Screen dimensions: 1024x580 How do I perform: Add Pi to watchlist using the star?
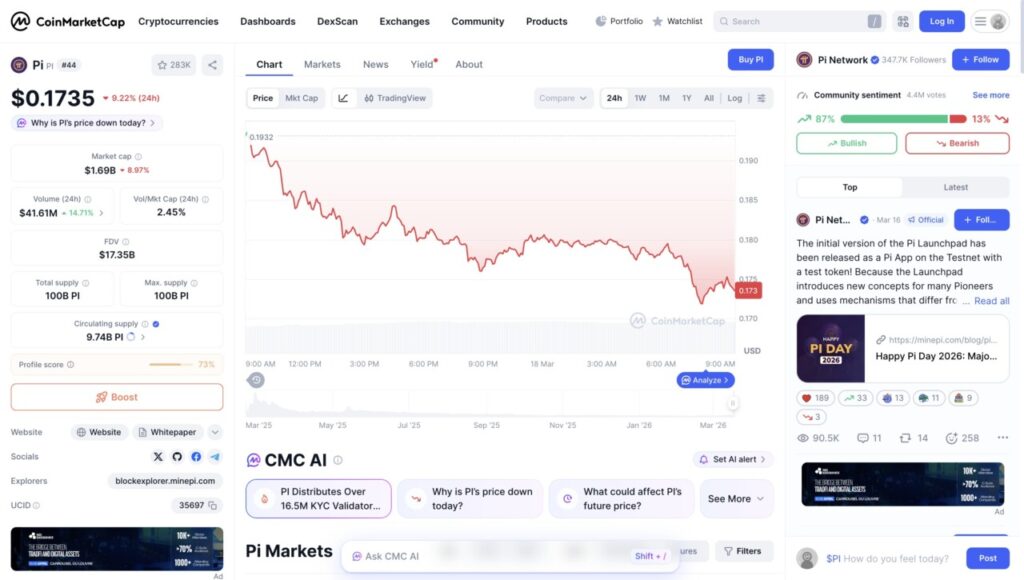coord(174,65)
